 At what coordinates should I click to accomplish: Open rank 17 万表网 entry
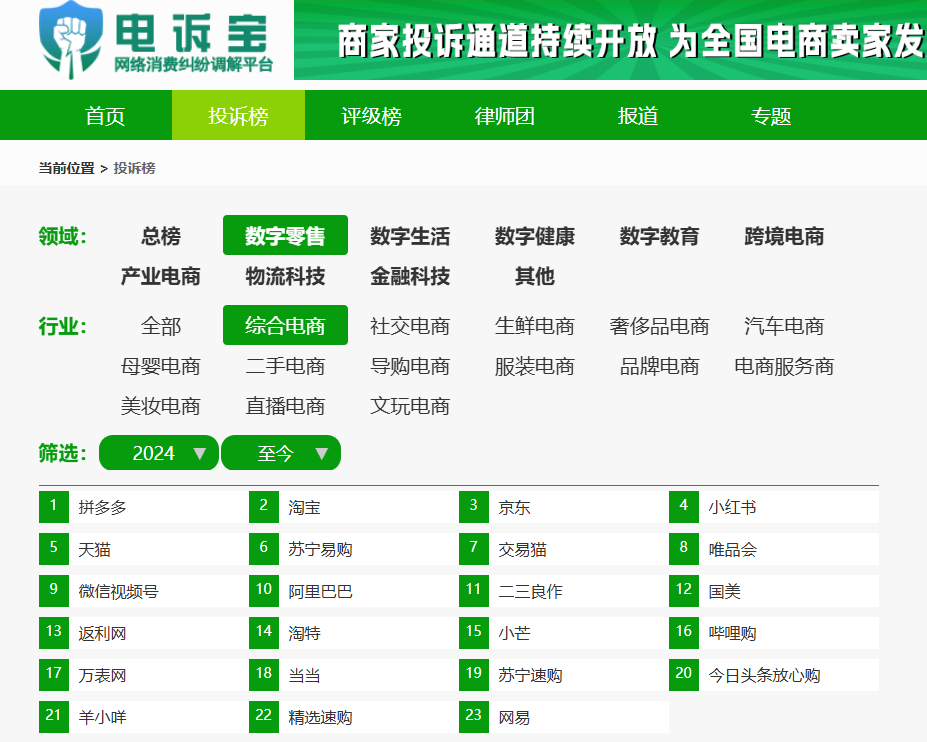tap(144, 675)
